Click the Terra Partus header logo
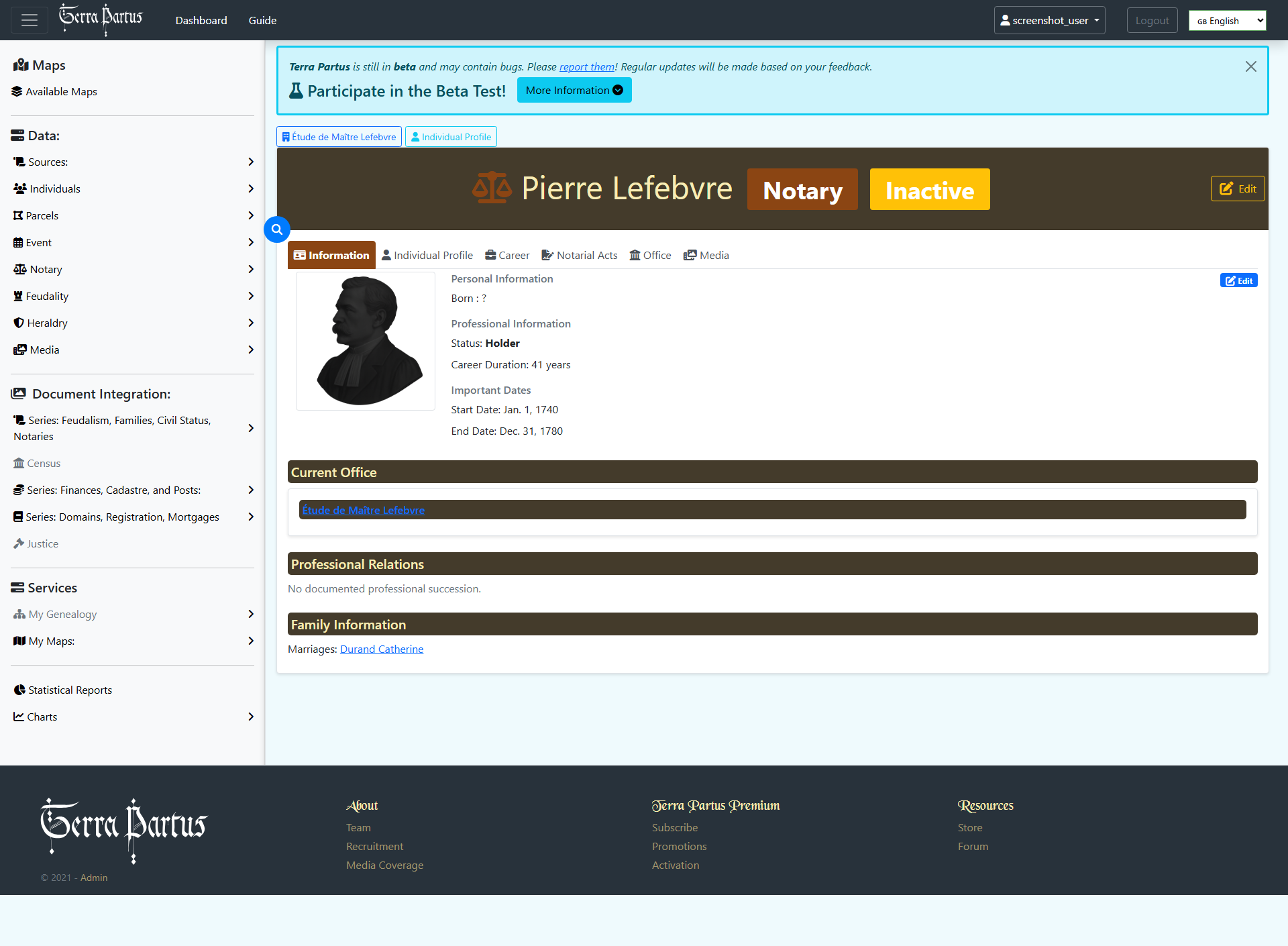 pos(101,18)
